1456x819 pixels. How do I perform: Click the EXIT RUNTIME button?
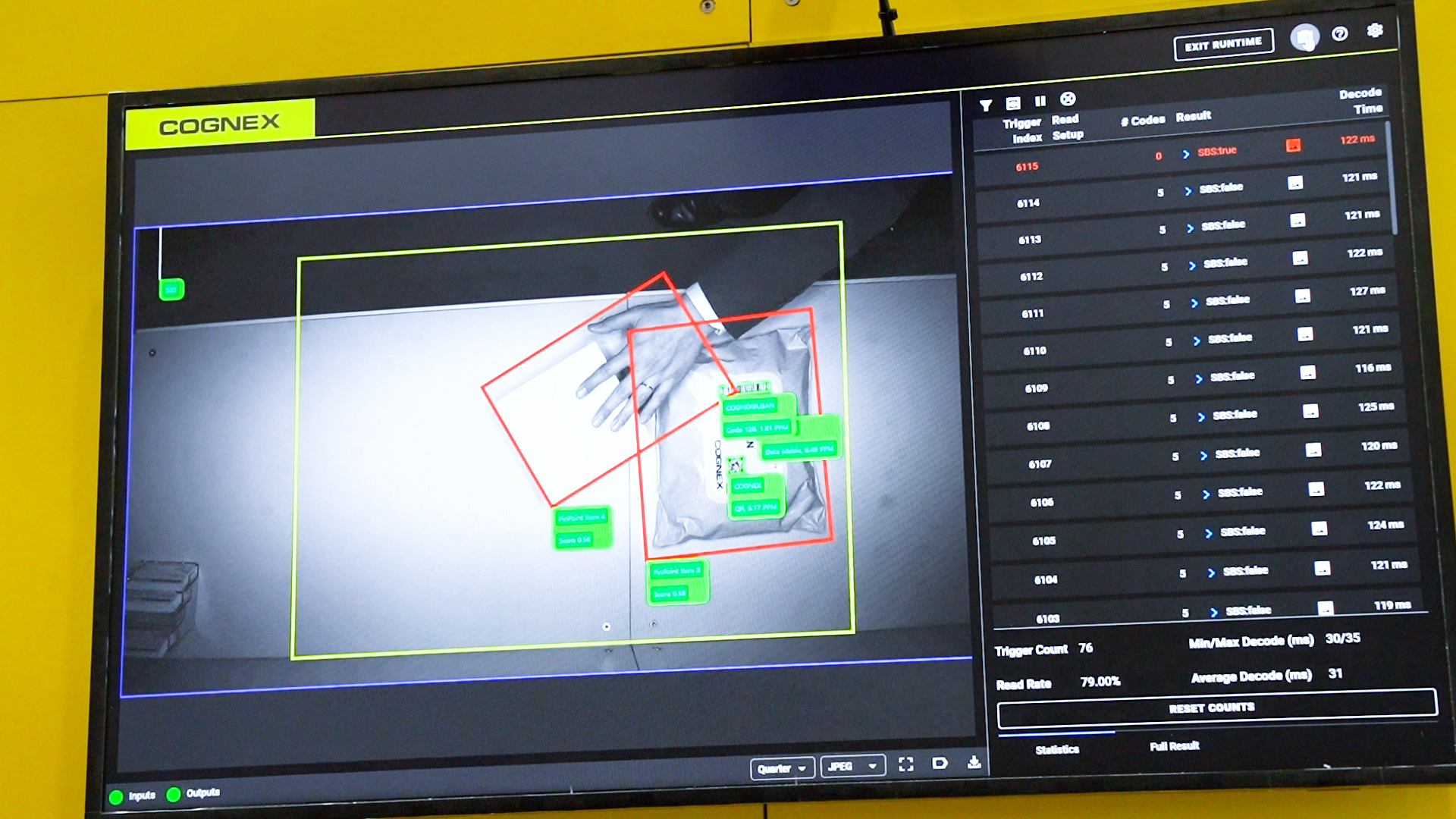click(x=1223, y=45)
